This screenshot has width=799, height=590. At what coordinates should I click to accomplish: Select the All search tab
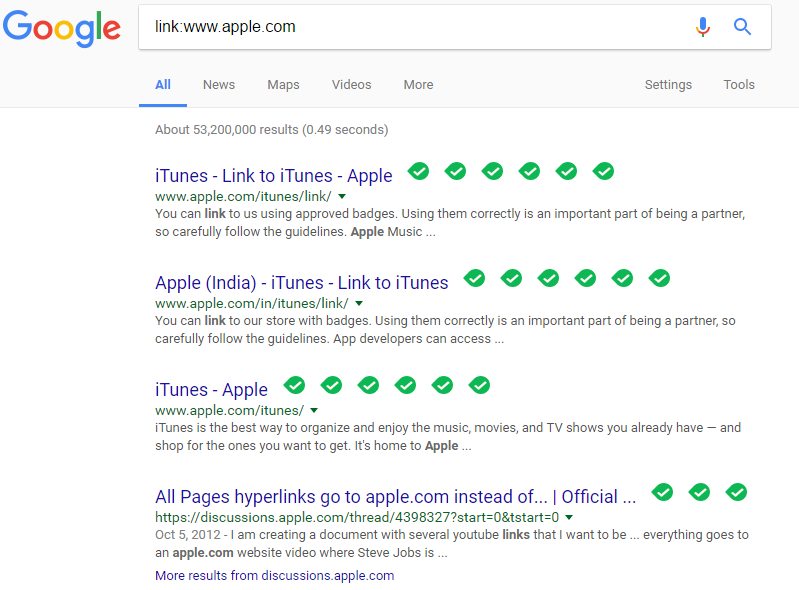pyautogui.click(x=163, y=85)
